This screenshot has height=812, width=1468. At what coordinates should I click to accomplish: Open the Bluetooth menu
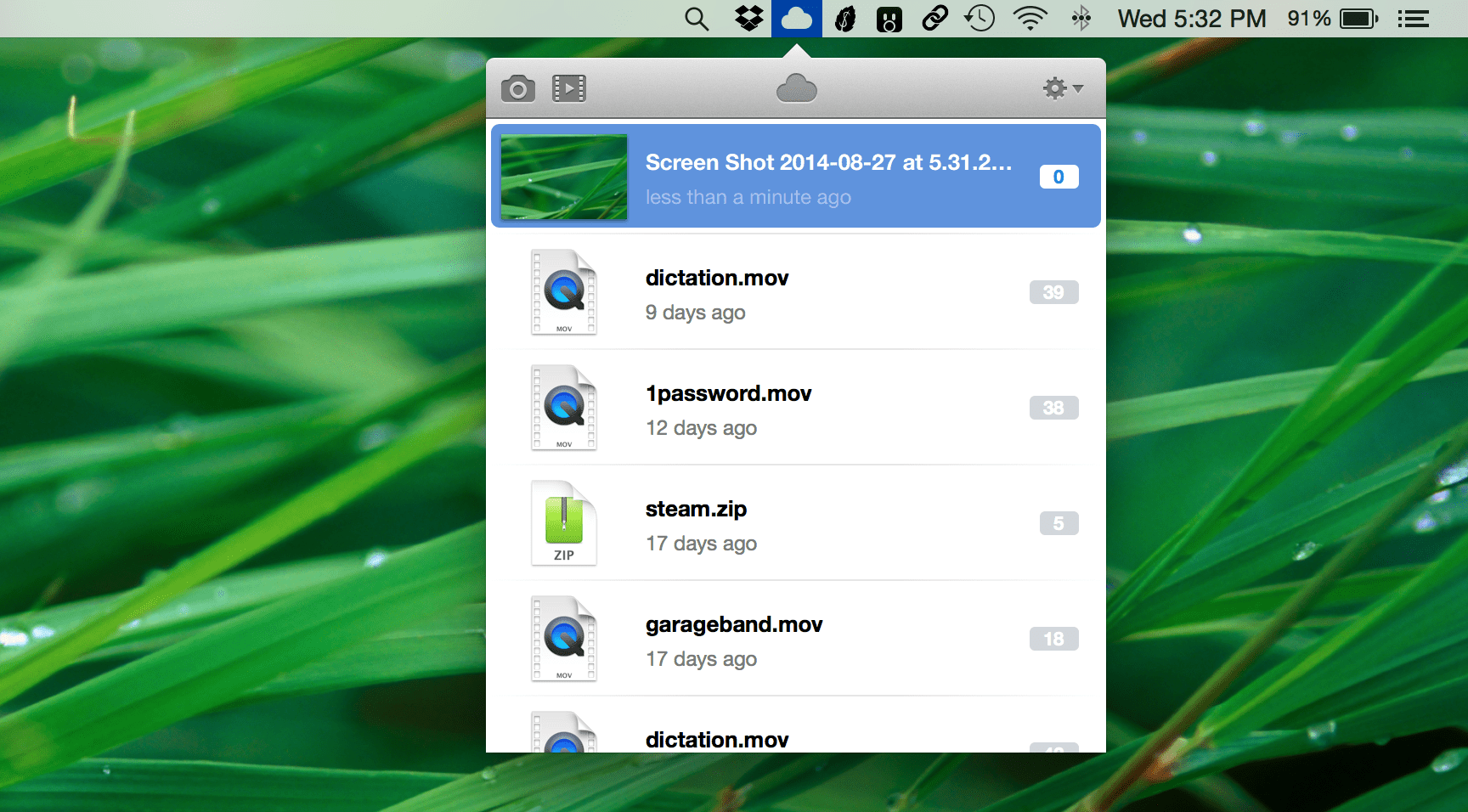tap(1081, 18)
